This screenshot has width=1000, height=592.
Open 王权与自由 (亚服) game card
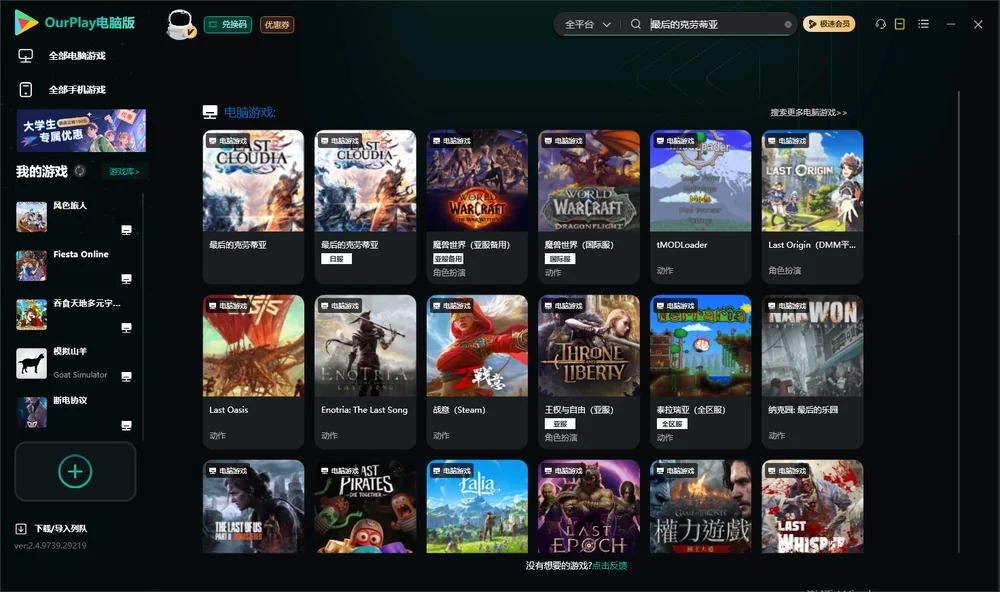coord(589,372)
